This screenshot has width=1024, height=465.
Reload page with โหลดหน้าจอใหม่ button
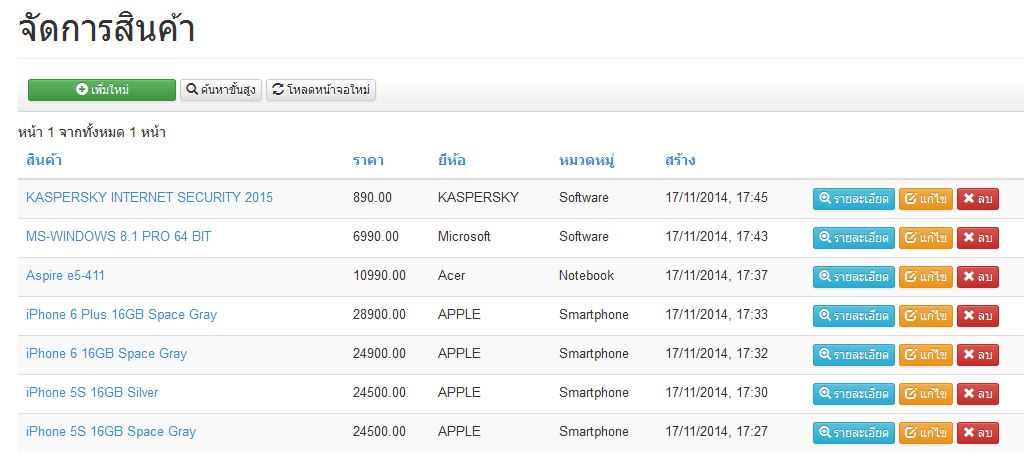pyautogui.click(x=321, y=90)
